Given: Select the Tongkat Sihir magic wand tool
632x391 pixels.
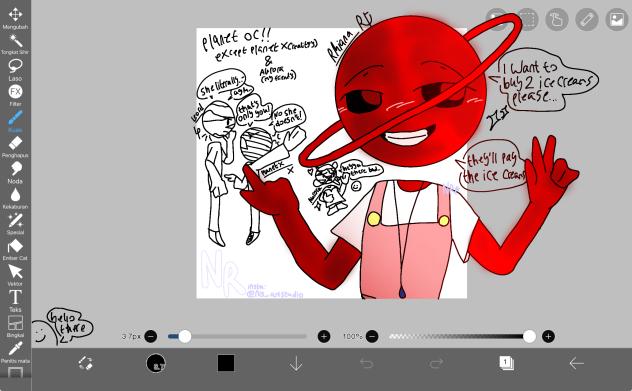Looking at the screenshot, I should click(x=15, y=44).
